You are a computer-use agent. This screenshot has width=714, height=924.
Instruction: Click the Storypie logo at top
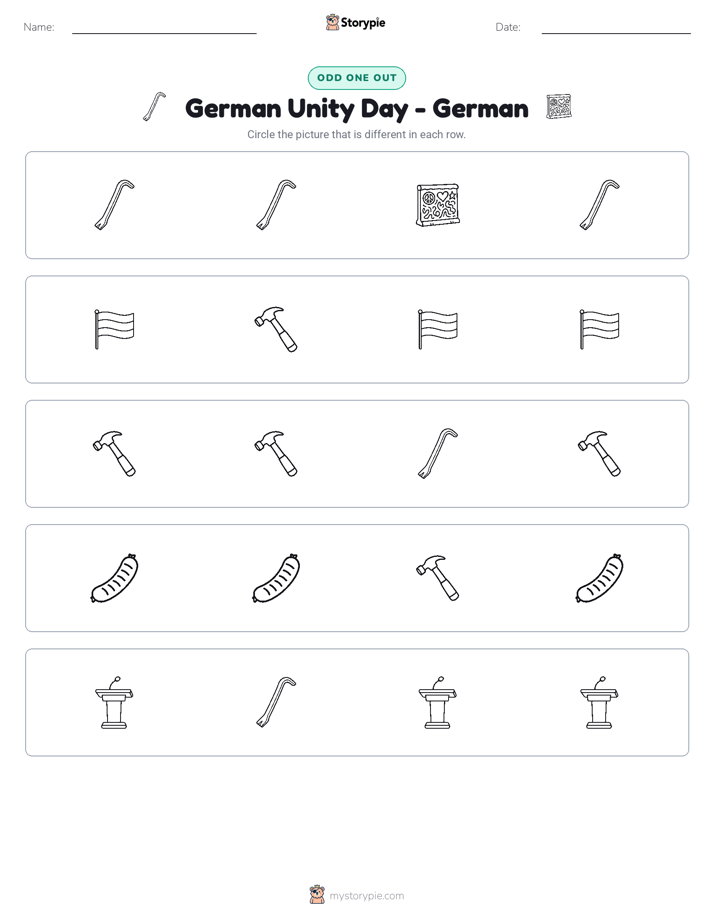point(355,22)
